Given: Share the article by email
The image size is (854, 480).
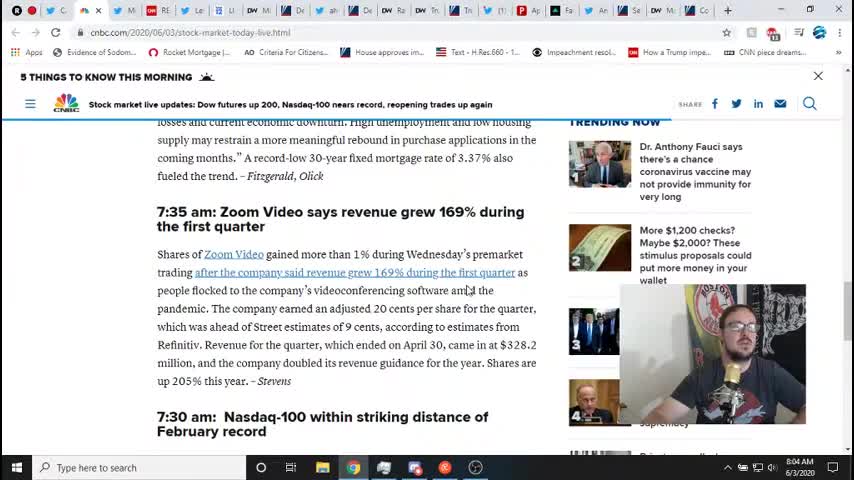Looking at the screenshot, I should tap(780, 104).
